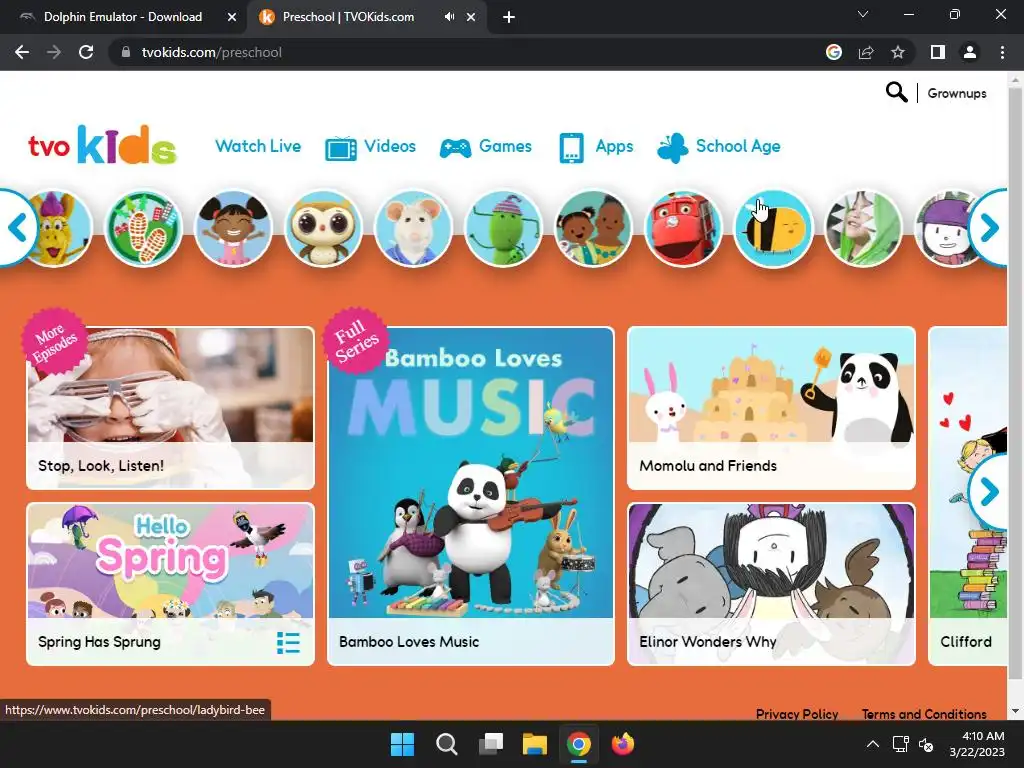1024x768 pixels.
Task: Select the green bug with hat icon
Action: (x=504, y=228)
